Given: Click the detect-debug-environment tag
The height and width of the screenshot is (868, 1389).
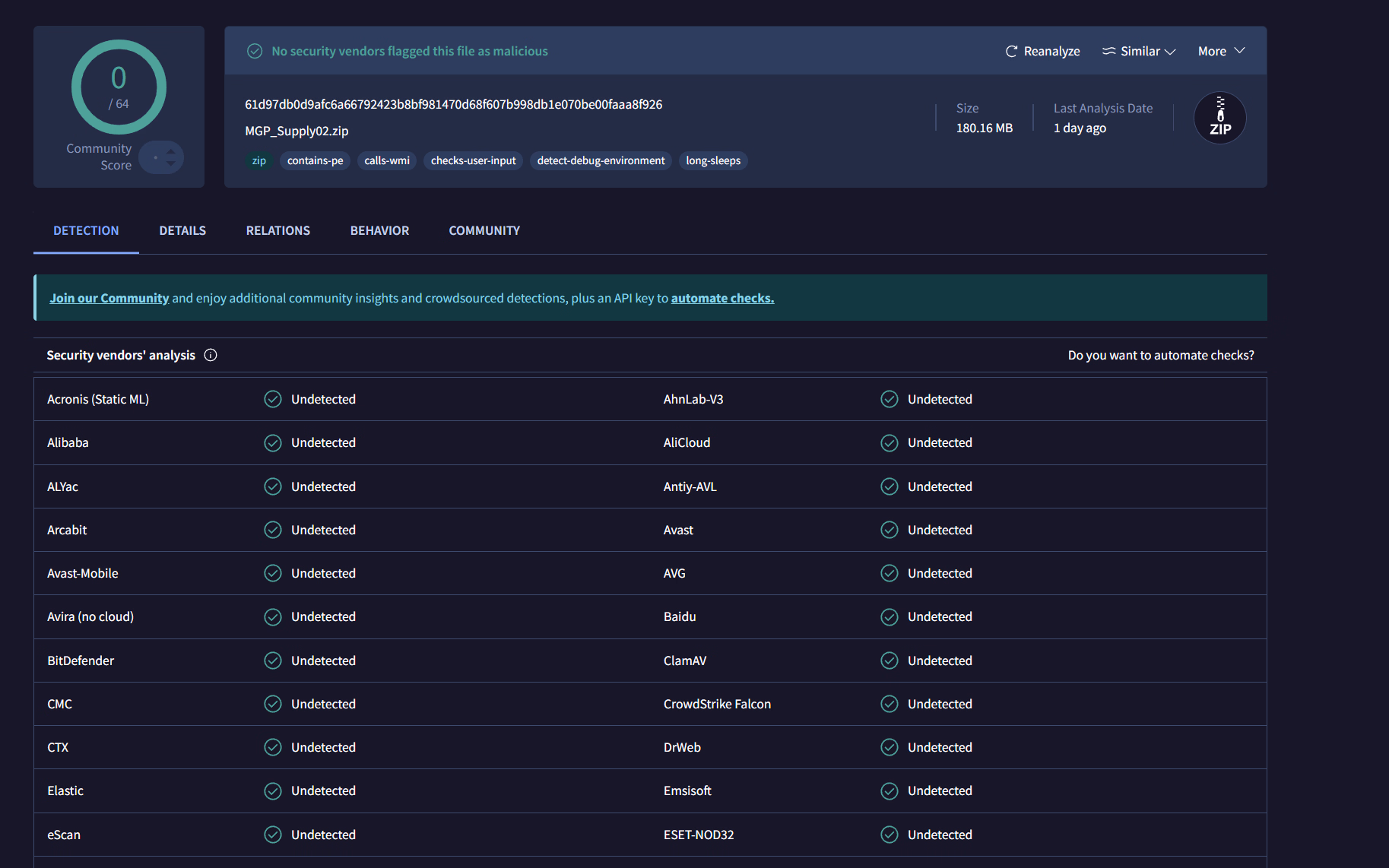Looking at the screenshot, I should point(601,160).
